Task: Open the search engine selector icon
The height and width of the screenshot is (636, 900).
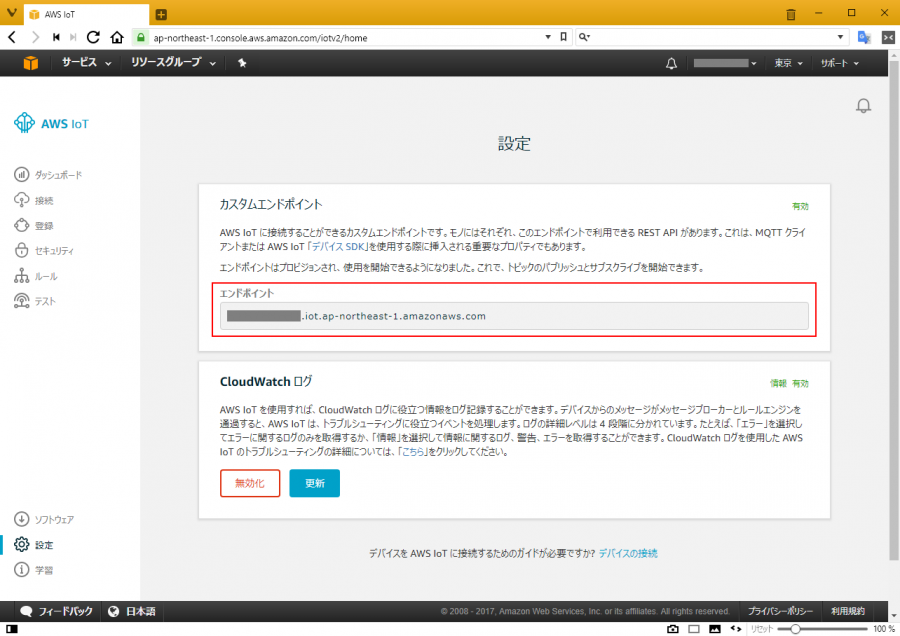Action: pyautogui.click(x=584, y=37)
